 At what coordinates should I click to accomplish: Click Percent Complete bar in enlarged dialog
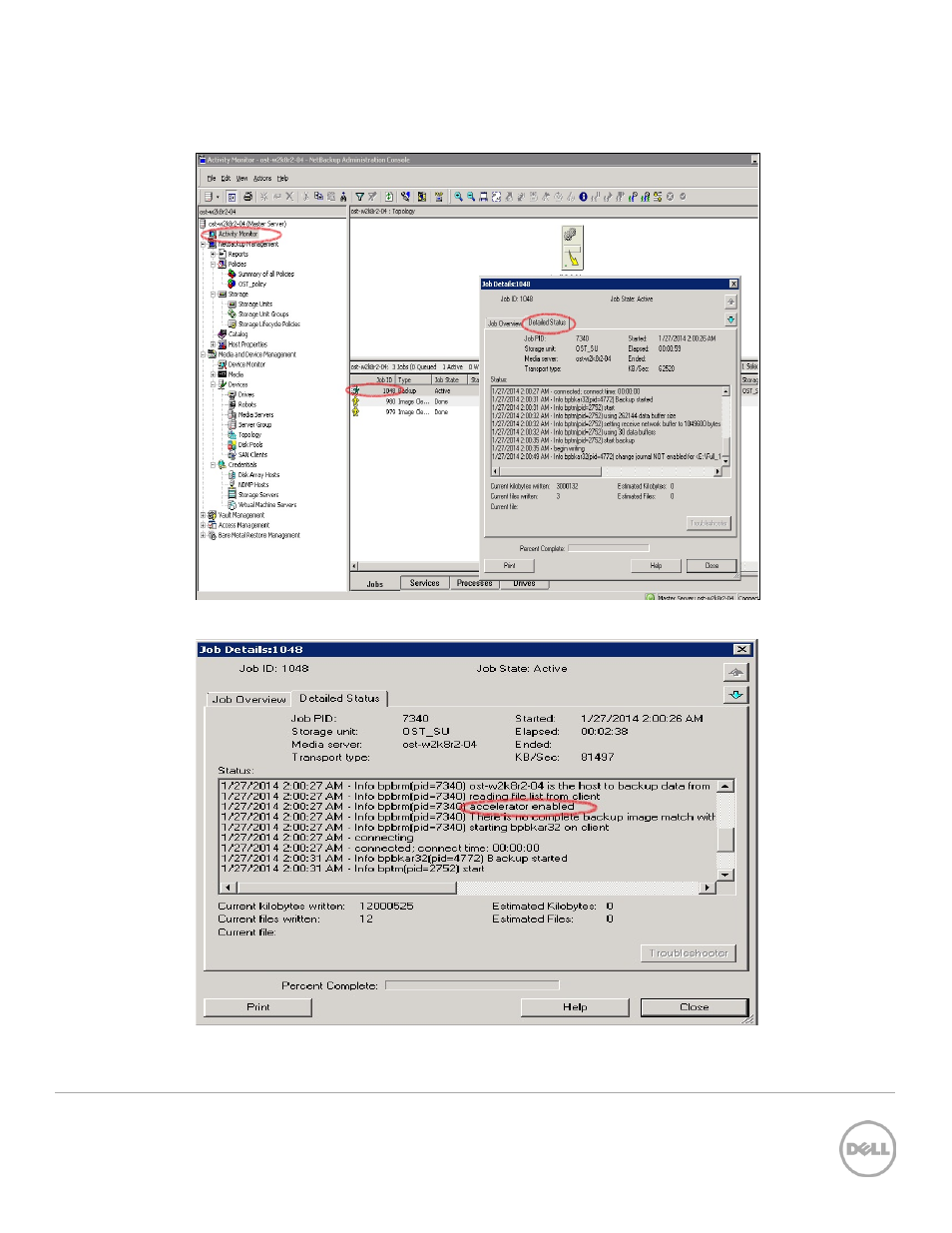[x=472, y=985]
